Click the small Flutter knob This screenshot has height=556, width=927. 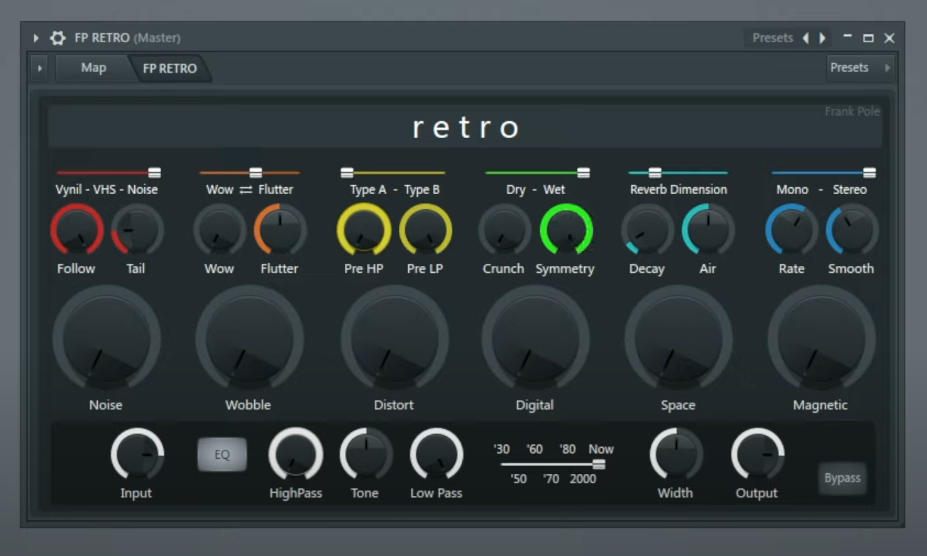click(x=280, y=229)
